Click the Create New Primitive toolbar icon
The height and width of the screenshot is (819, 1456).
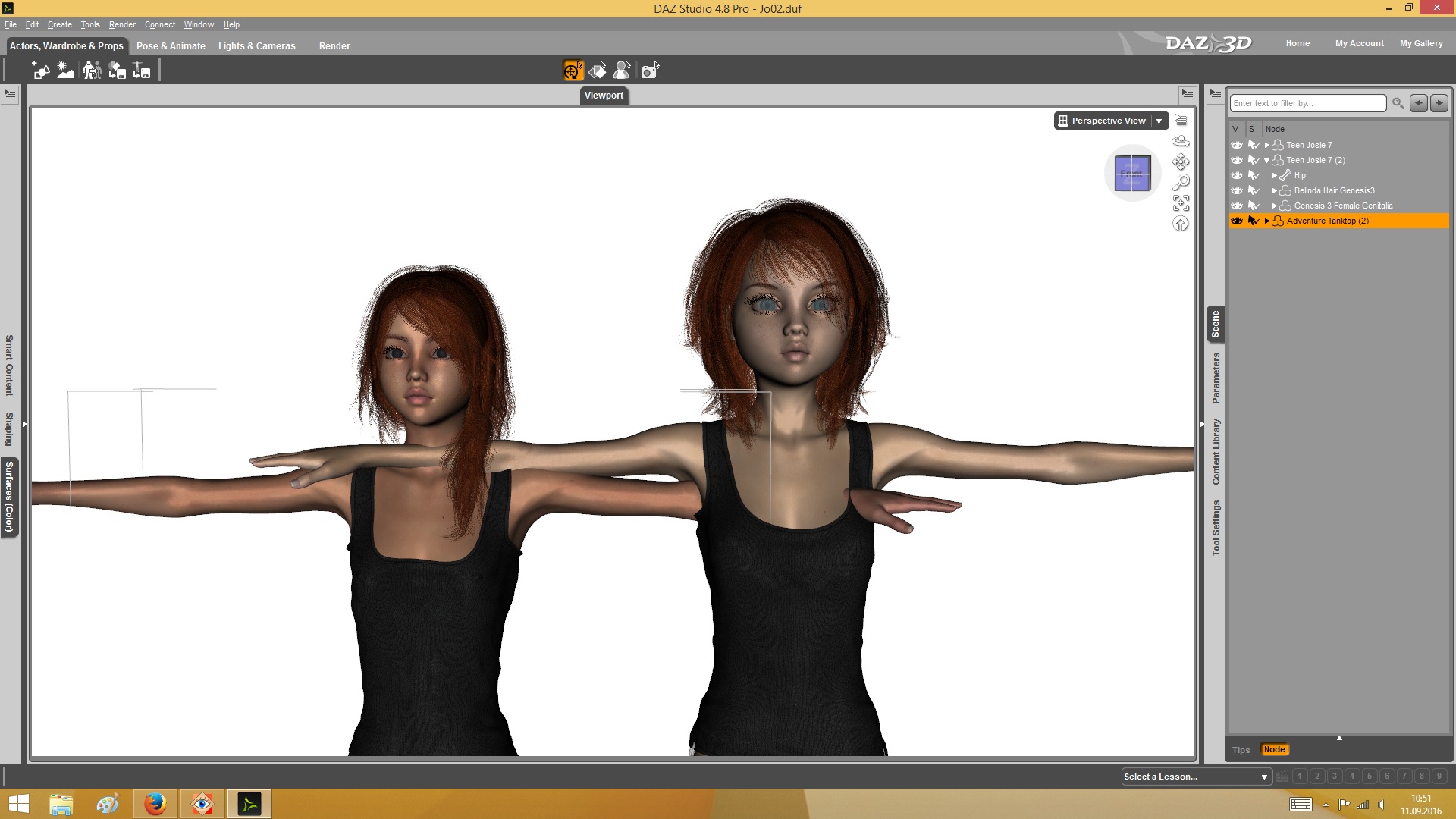coord(40,71)
